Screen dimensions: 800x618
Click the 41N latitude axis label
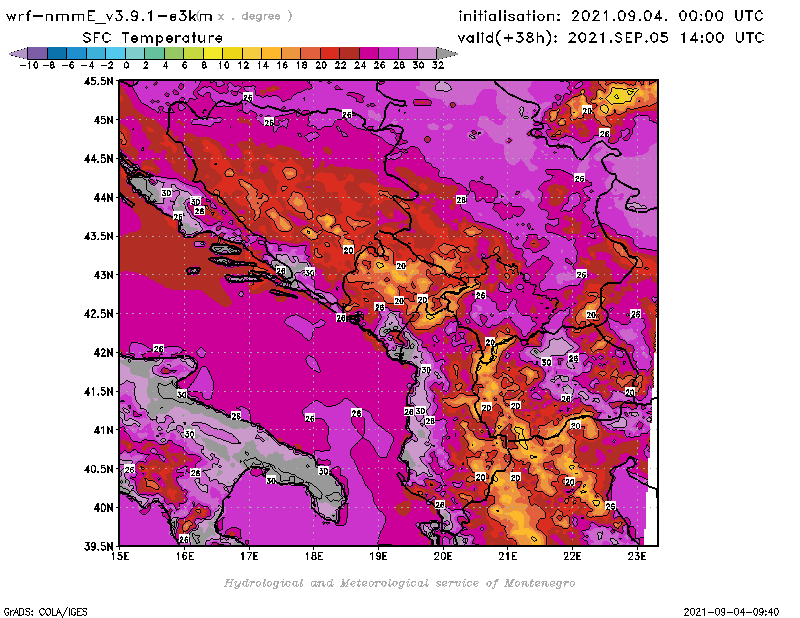coord(103,430)
